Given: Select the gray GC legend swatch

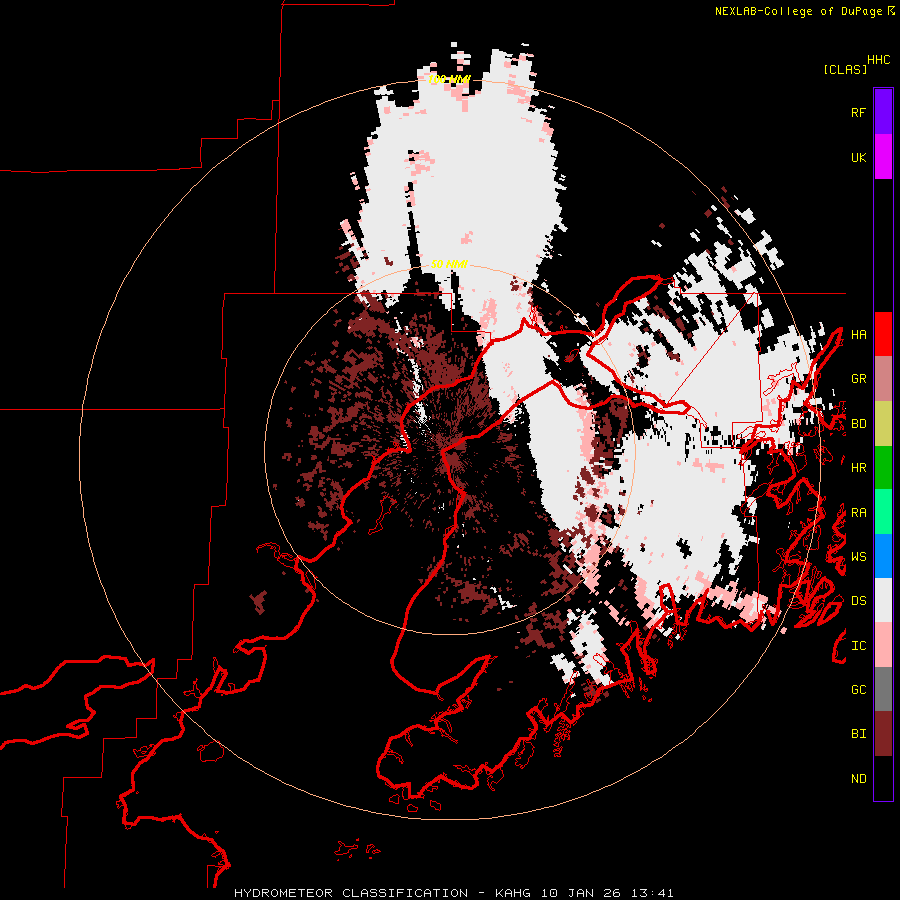Looking at the screenshot, I should 883,689.
